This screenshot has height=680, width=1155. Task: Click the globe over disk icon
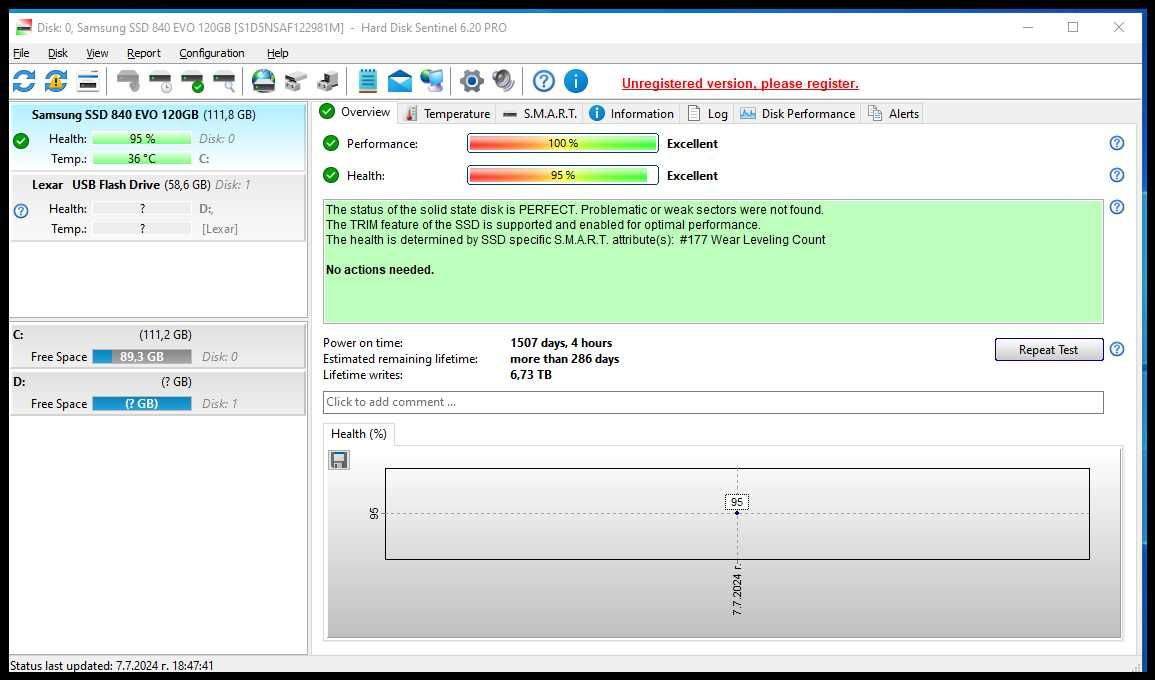coord(263,81)
